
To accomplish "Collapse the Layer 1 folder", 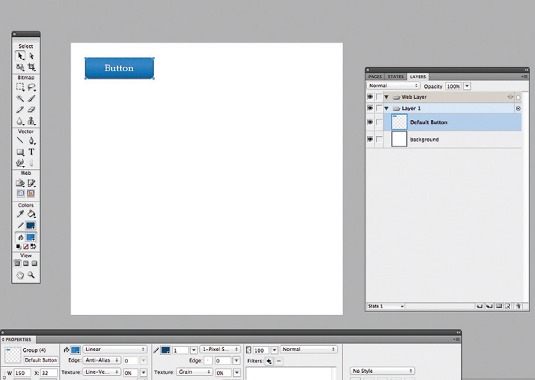I will [x=387, y=108].
